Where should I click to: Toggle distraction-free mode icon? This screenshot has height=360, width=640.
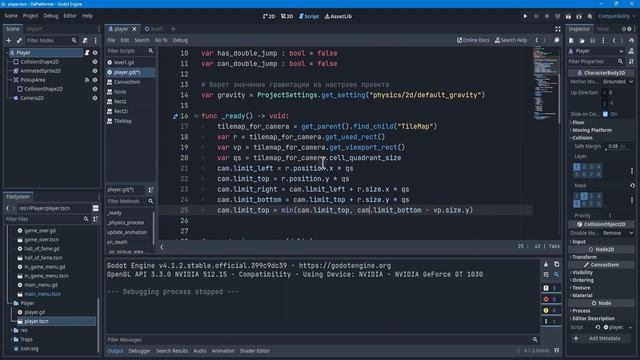click(x=558, y=29)
